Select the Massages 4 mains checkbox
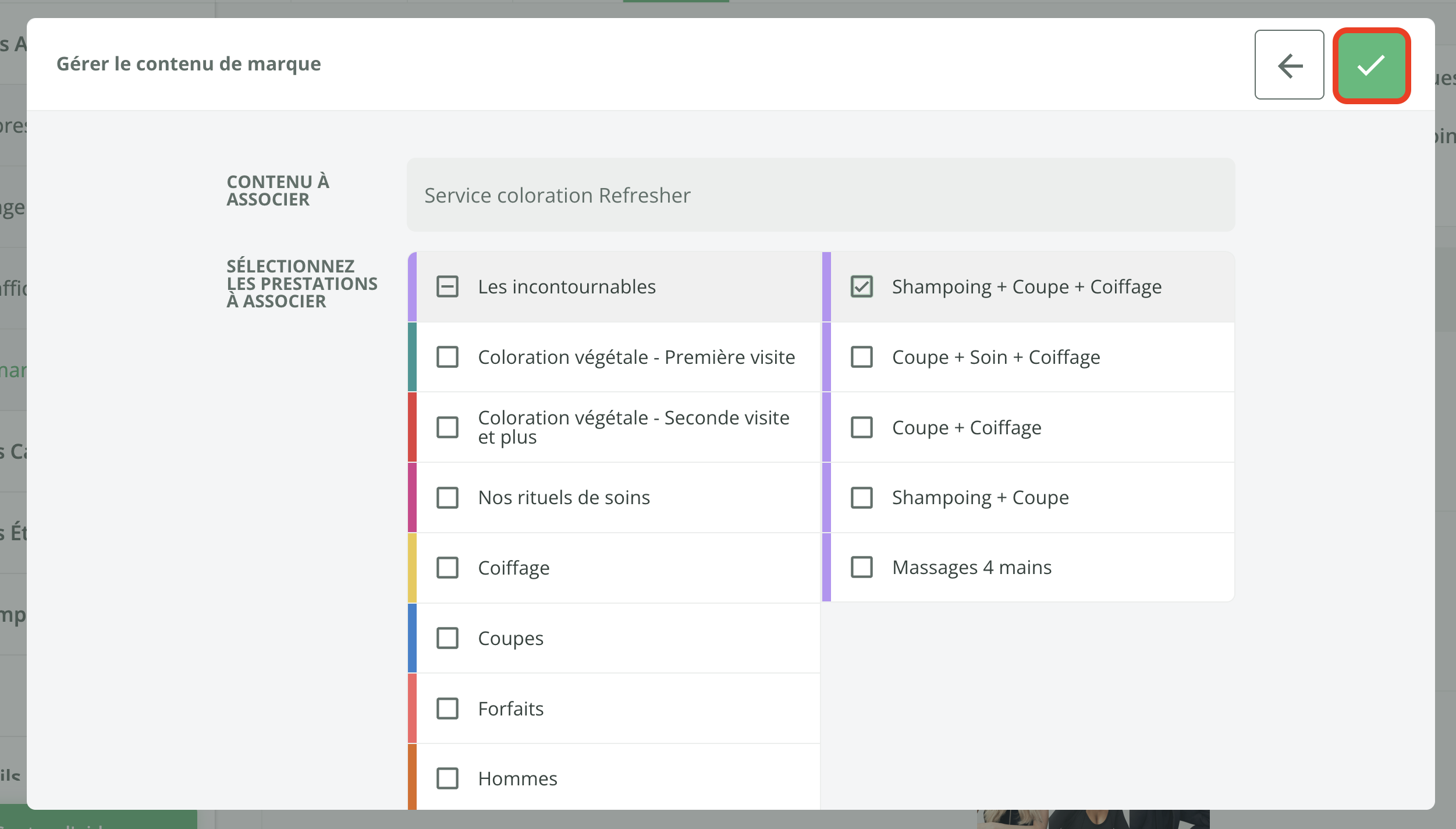1456x829 pixels. coord(861,567)
